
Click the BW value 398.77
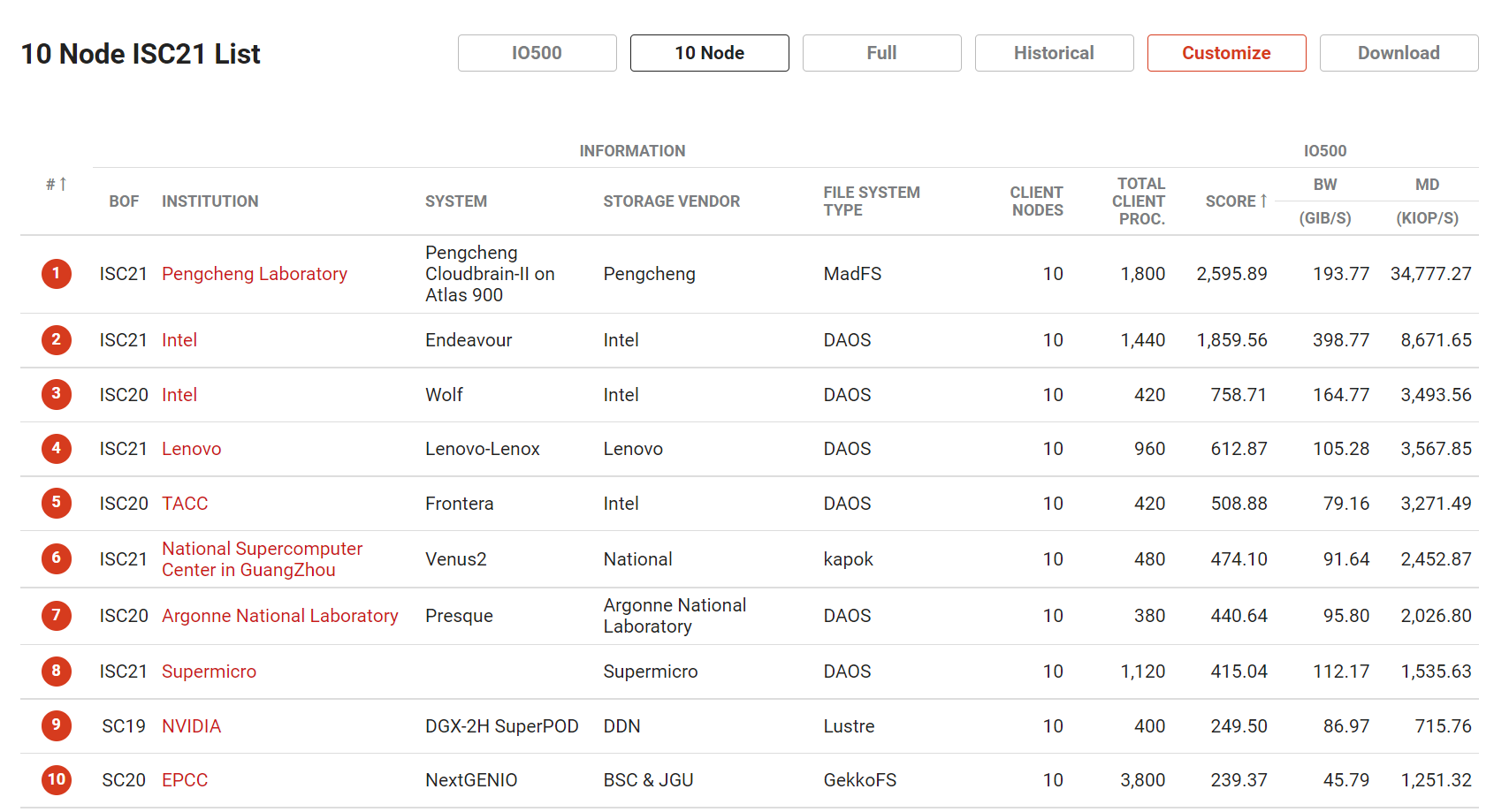pos(1341,340)
